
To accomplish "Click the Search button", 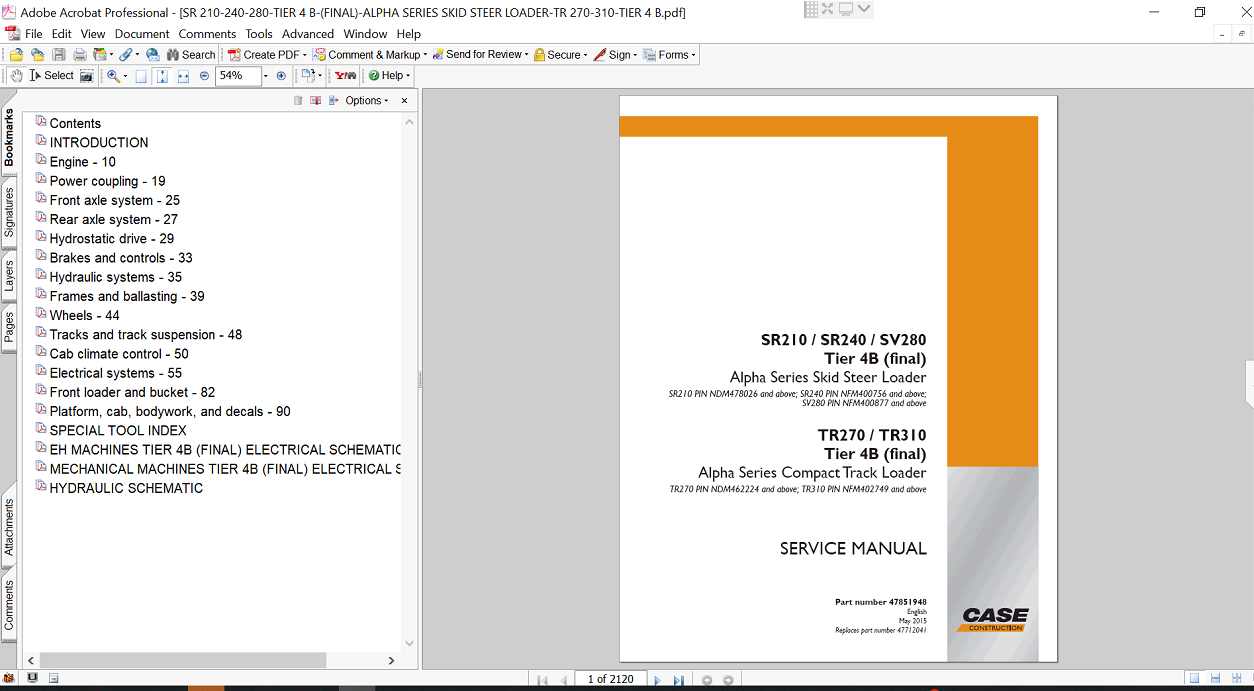I will (x=190, y=55).
